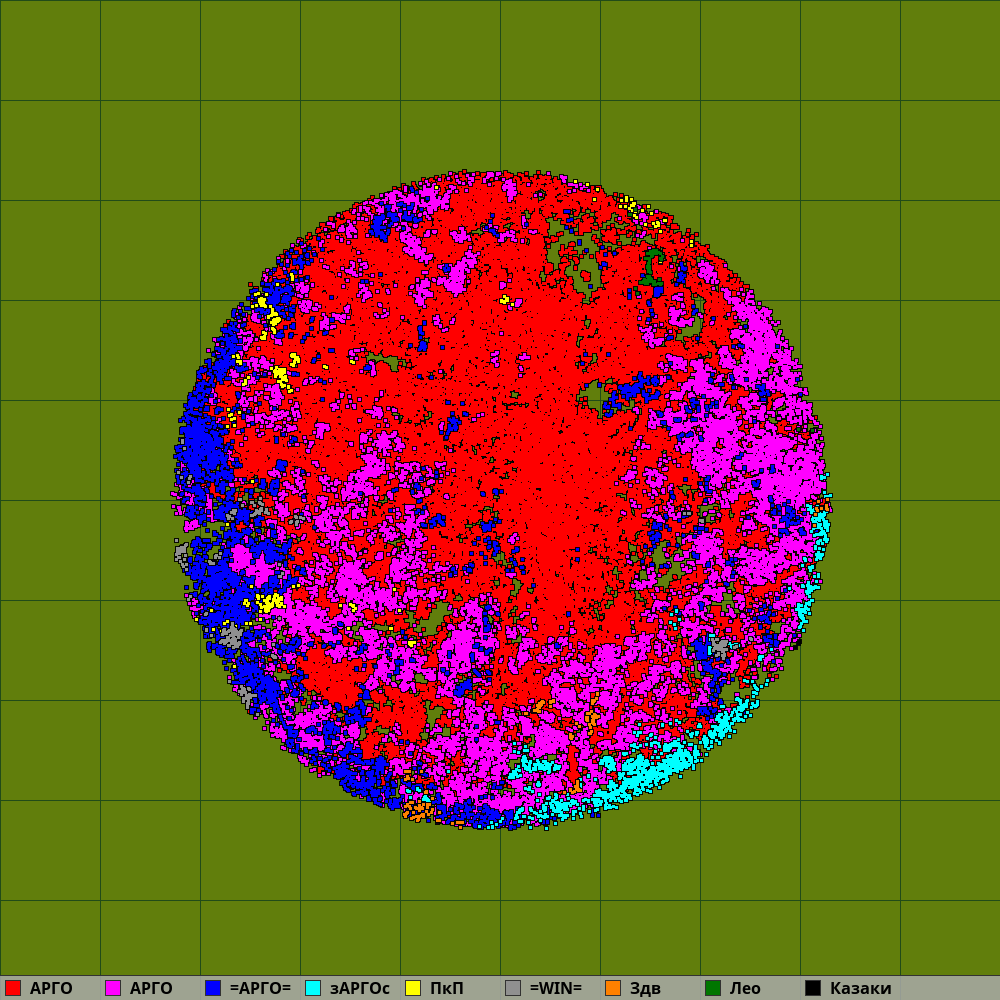Select the зАРГОс legend label

coord(360,989)
